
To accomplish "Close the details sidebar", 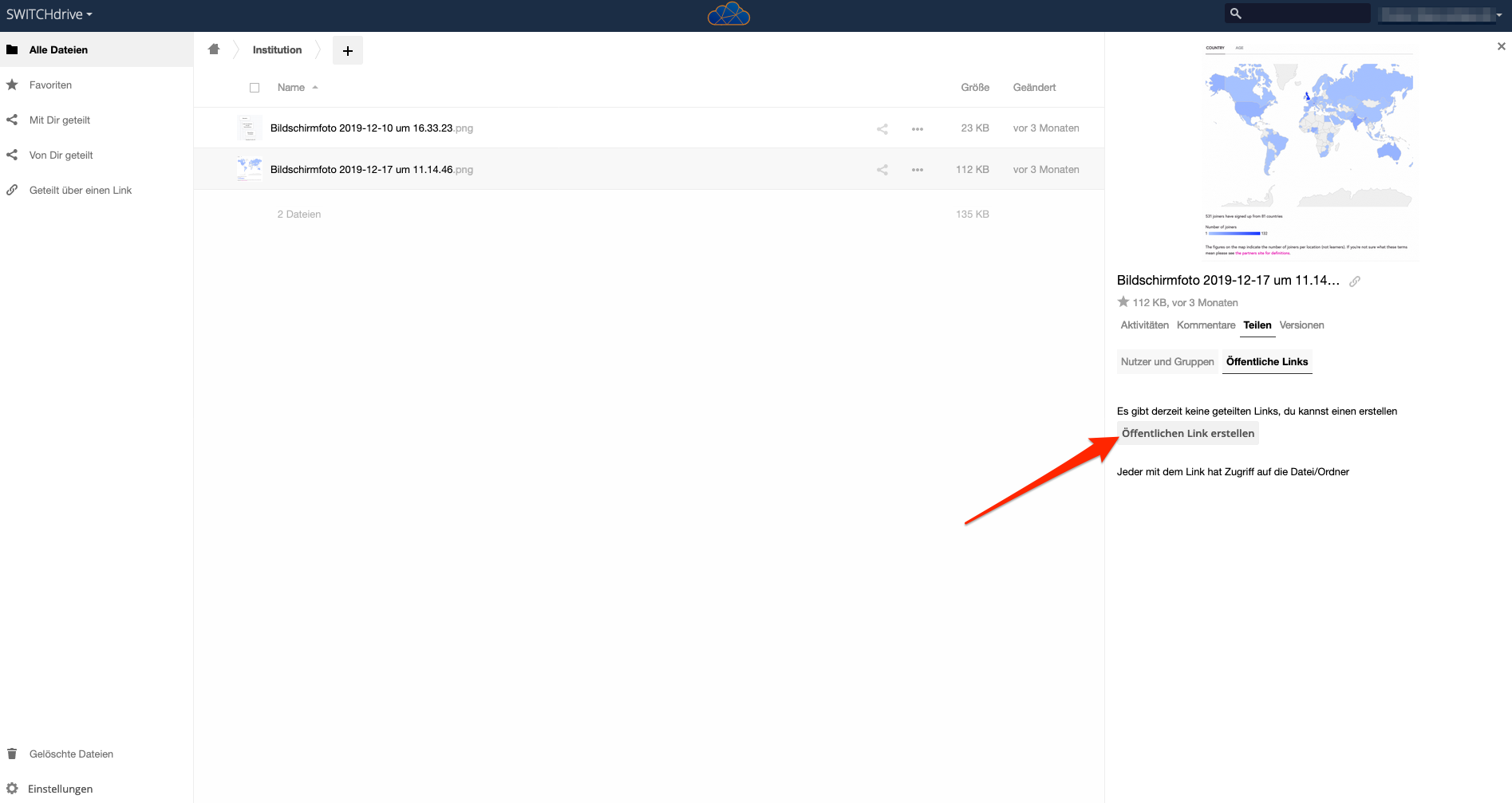I will tap(1501, 47).
